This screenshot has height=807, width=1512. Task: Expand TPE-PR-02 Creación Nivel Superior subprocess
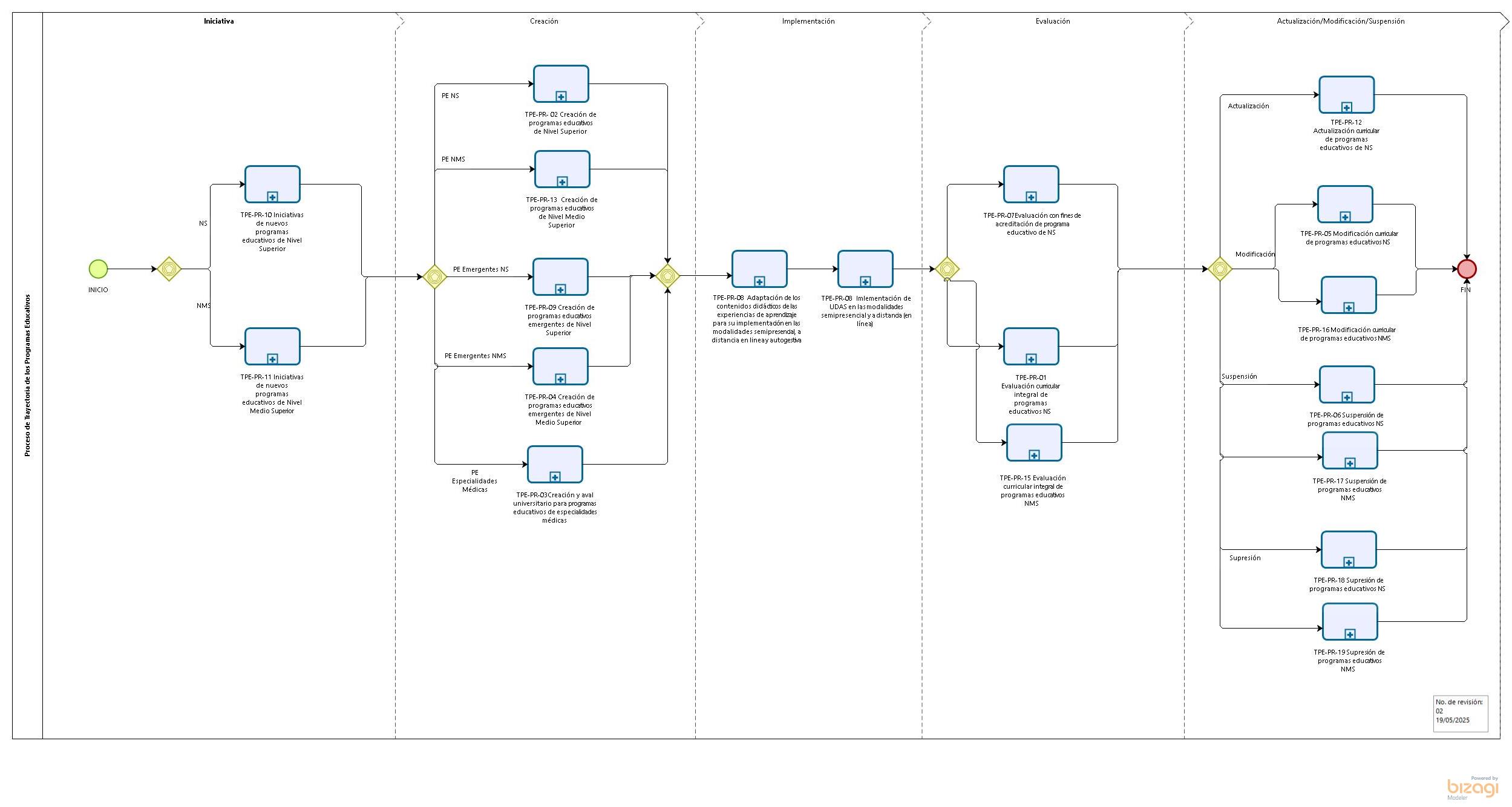tap(561, 96)
